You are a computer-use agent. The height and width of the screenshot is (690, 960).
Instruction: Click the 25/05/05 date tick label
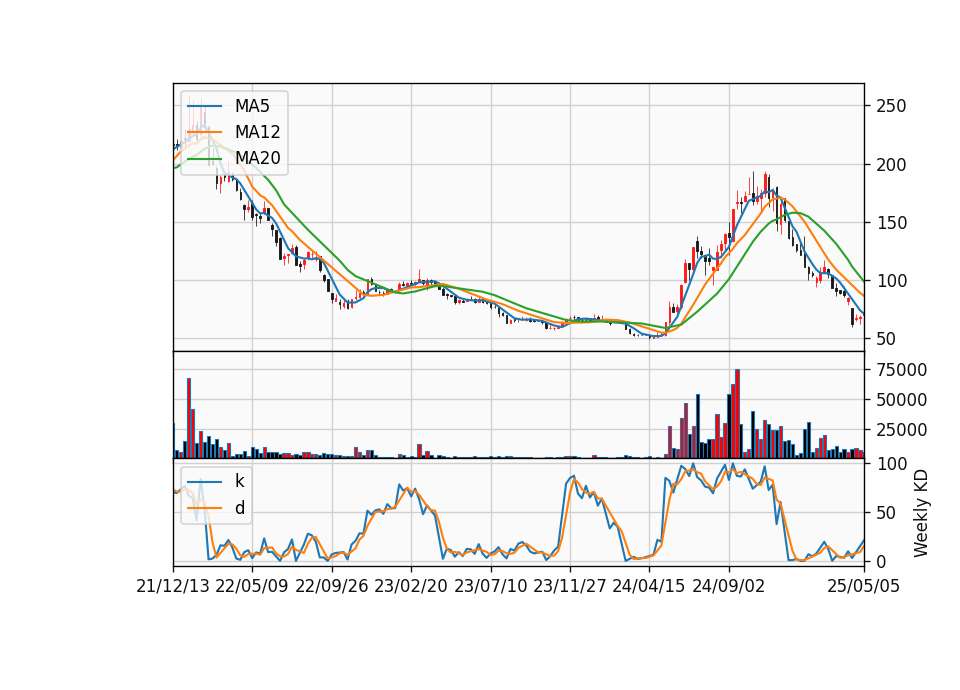point(864,586)
